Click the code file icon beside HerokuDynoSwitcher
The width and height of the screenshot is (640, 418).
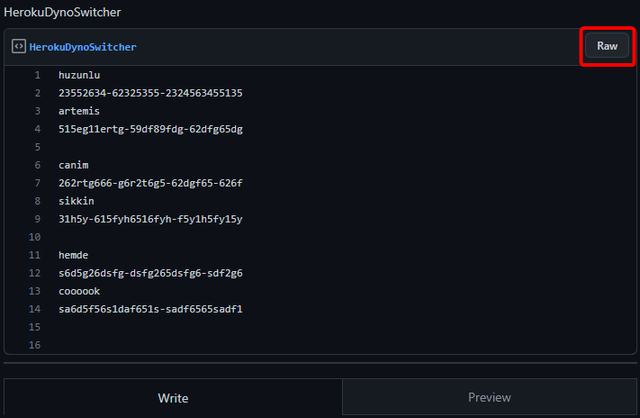[18, 47]
